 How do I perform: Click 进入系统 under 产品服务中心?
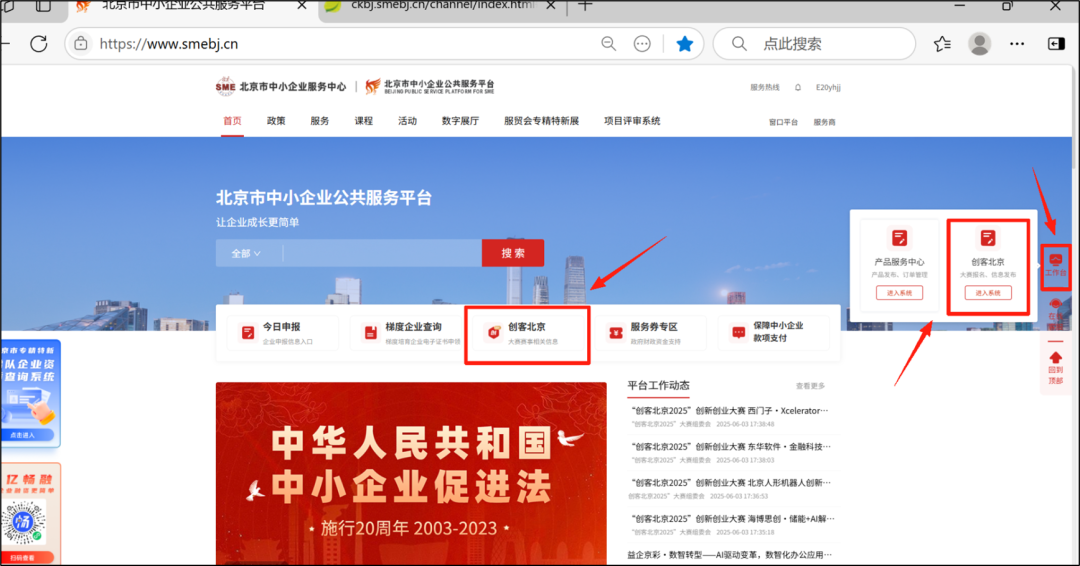coord(899,293)
